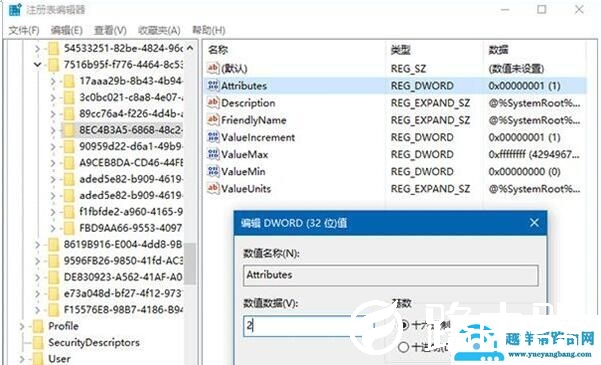
Task: Click folder icon of e73a048d-bf27-4f12 key
Action: (53, 294)
